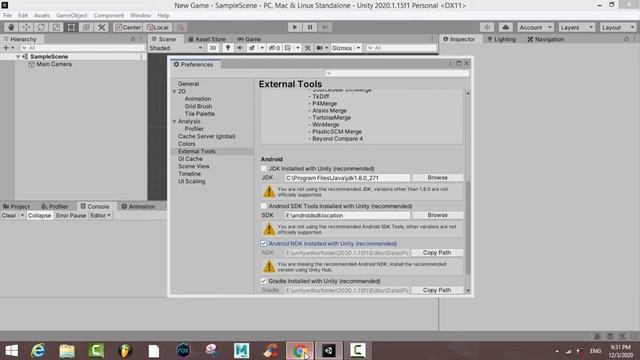Toggle Console Error Pause button
Image resolution: width=640 pixels, height=360 pixels.
[71, 216]
